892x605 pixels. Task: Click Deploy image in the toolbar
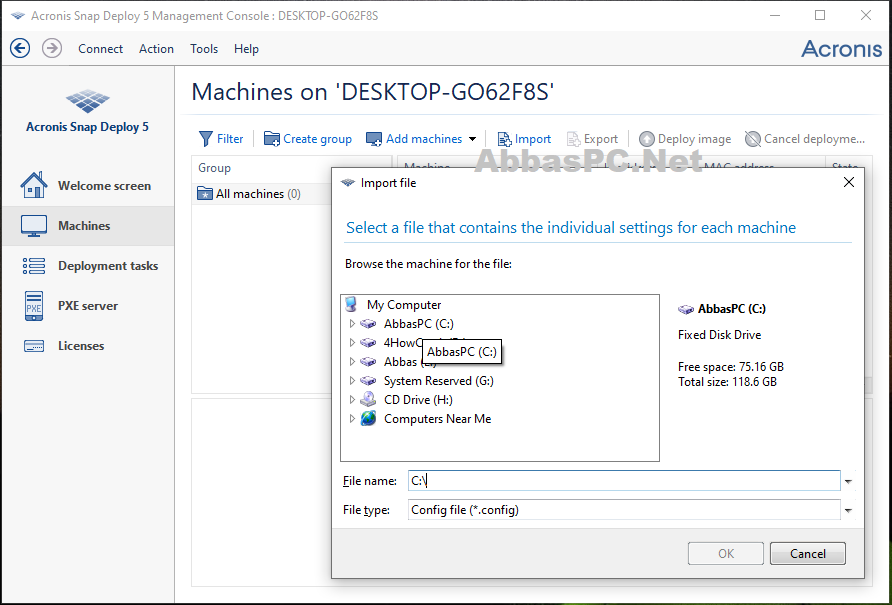pyautogui.click(x=685, y=139)
